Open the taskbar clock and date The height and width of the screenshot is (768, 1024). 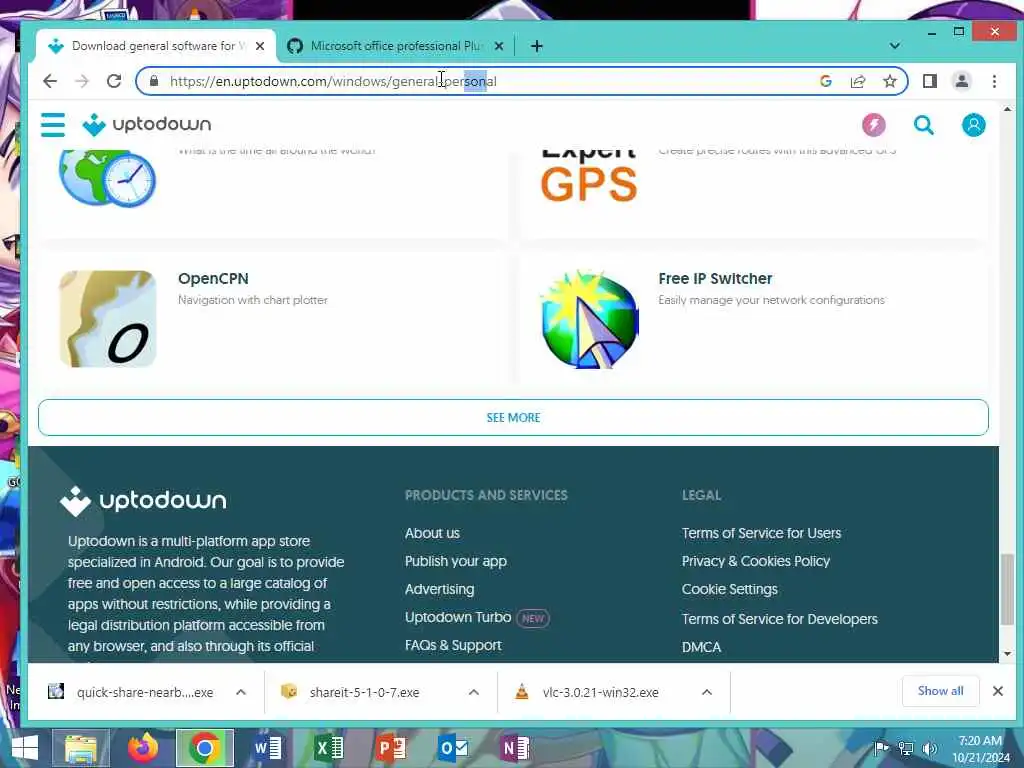coord(980,749)
